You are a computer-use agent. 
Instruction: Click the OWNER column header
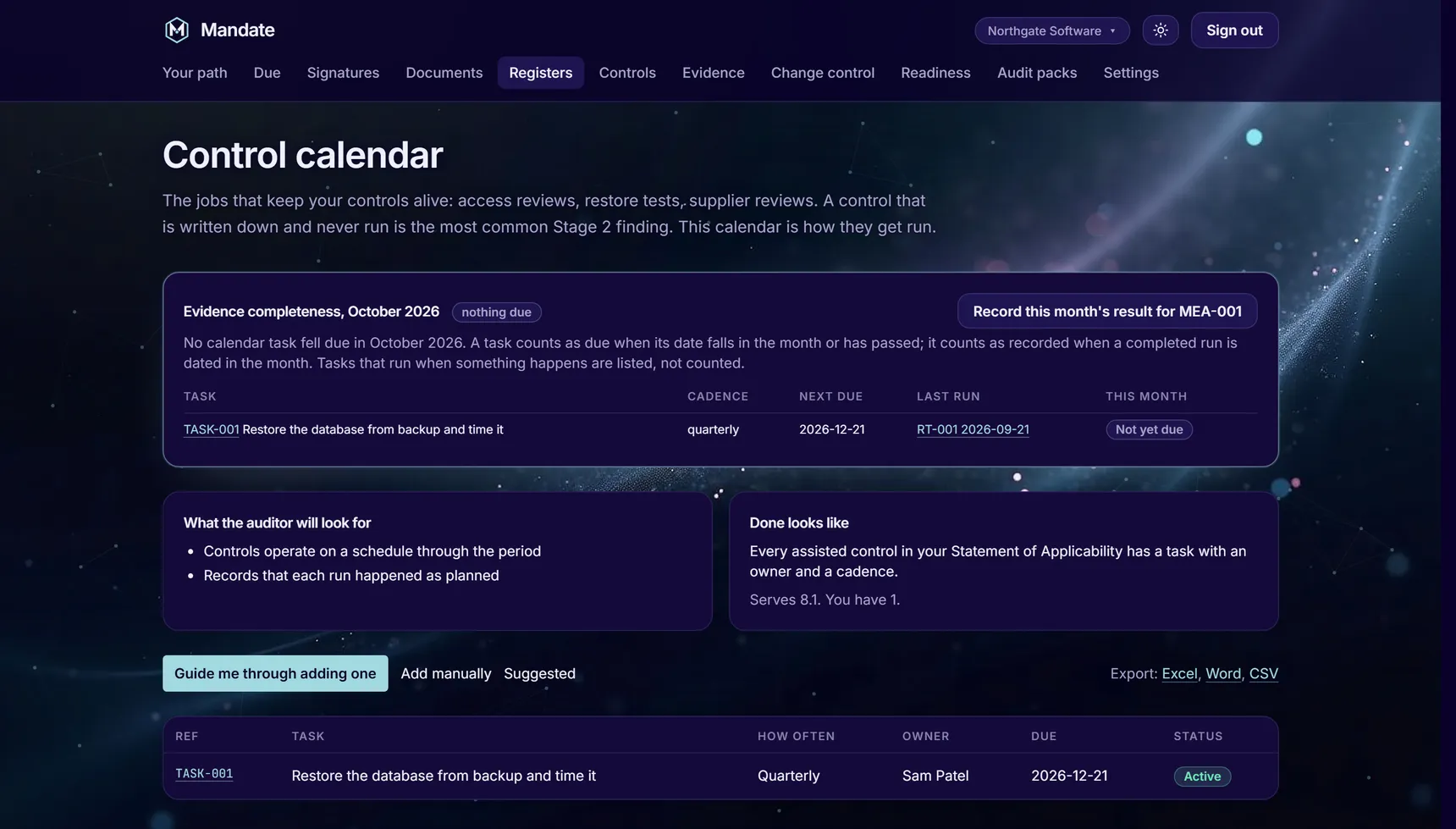(x=926, y=737)
